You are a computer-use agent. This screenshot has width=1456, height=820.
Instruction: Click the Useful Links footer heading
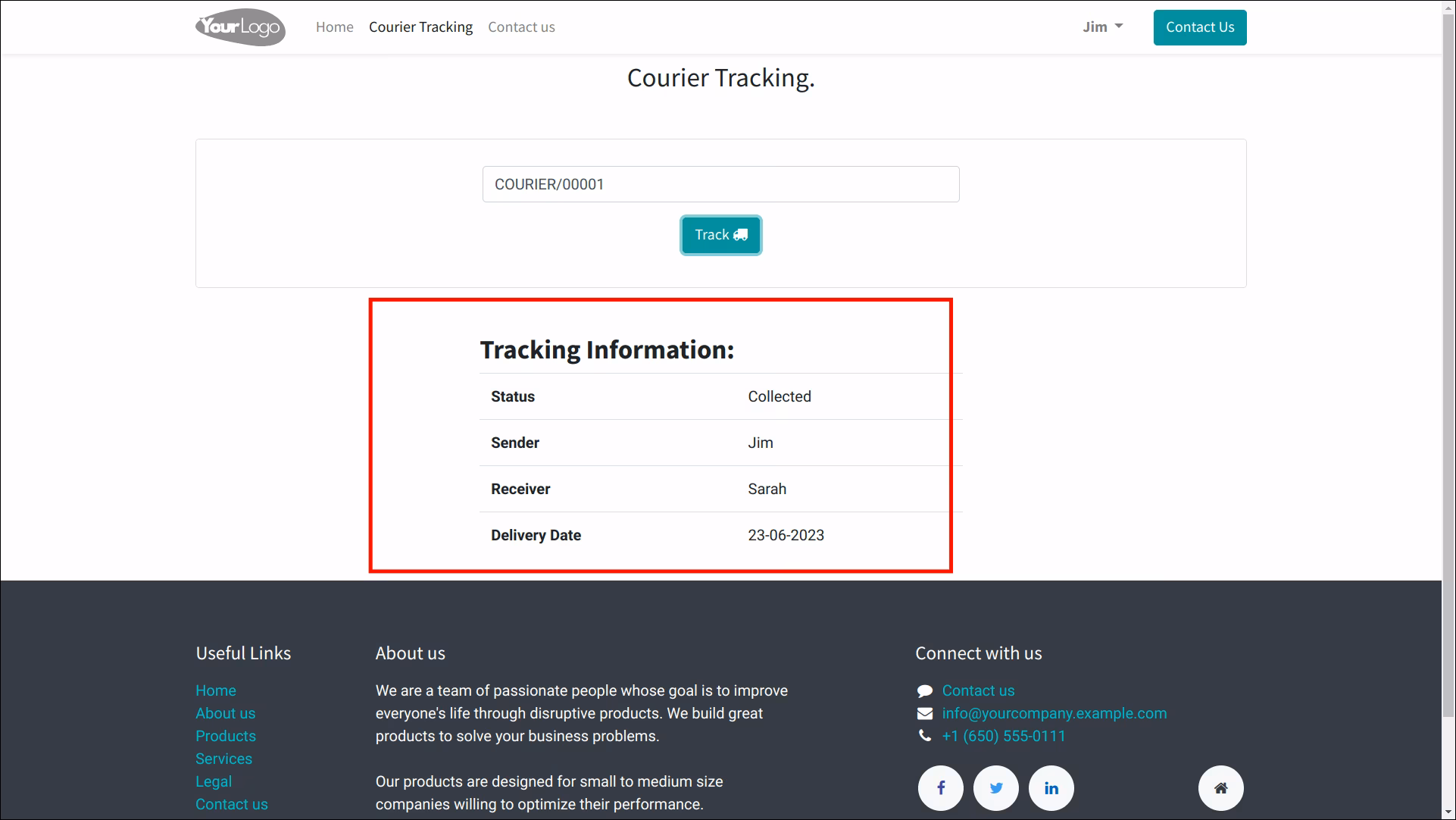pos(243,654)
